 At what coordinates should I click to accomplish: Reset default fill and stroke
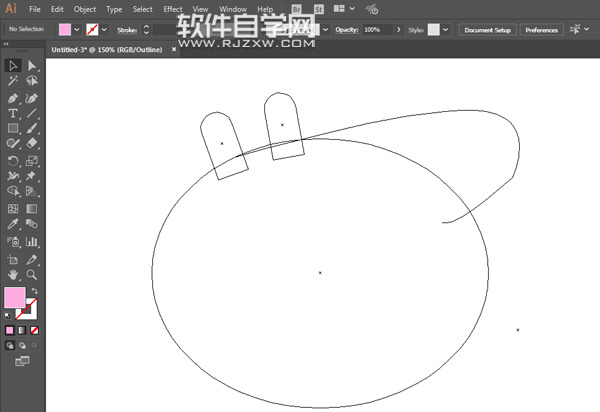pyautogui.click(x=8, y=316)
